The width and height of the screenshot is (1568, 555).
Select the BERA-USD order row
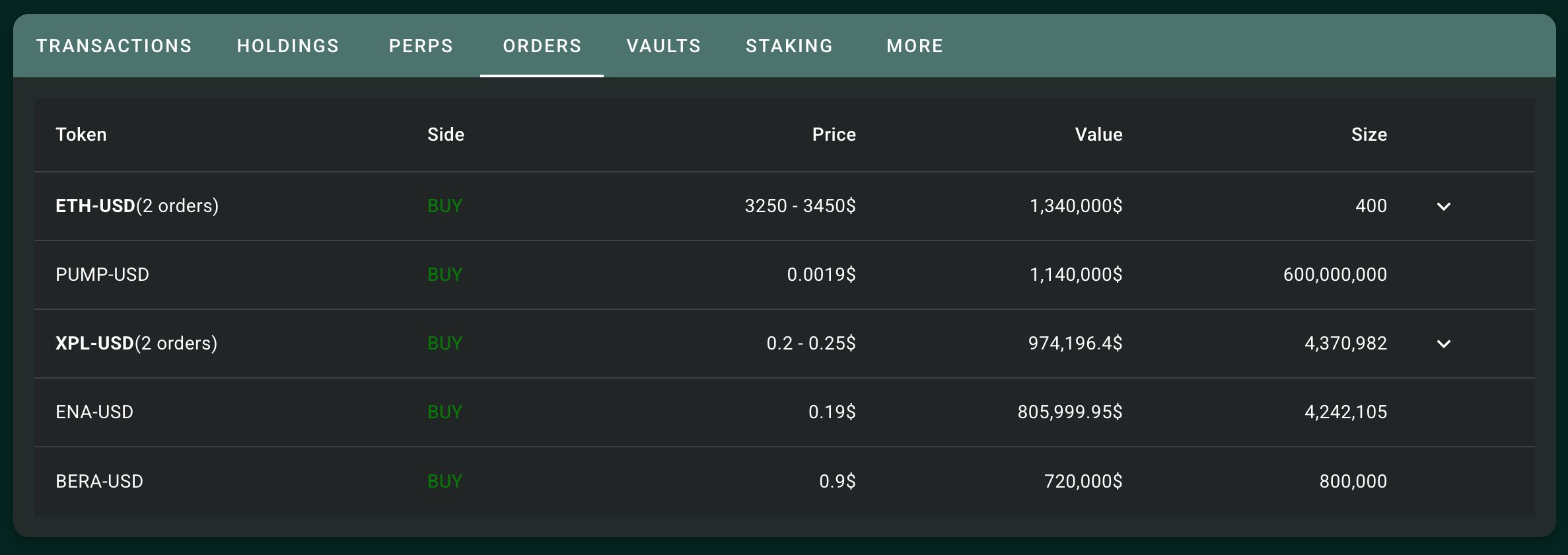[x=99, y=481]
